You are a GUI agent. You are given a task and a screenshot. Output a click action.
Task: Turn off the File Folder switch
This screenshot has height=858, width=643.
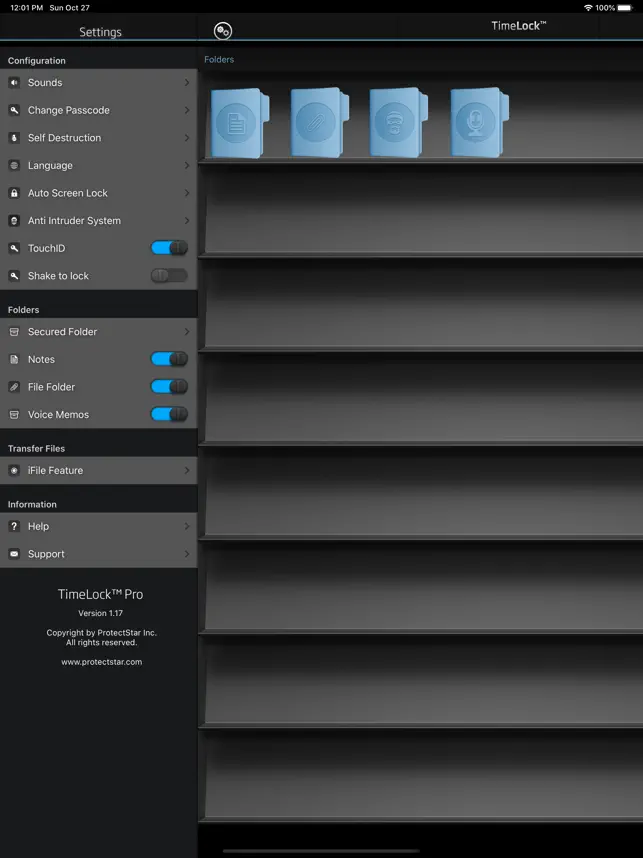pyautogui.click(x=169, y=386)
